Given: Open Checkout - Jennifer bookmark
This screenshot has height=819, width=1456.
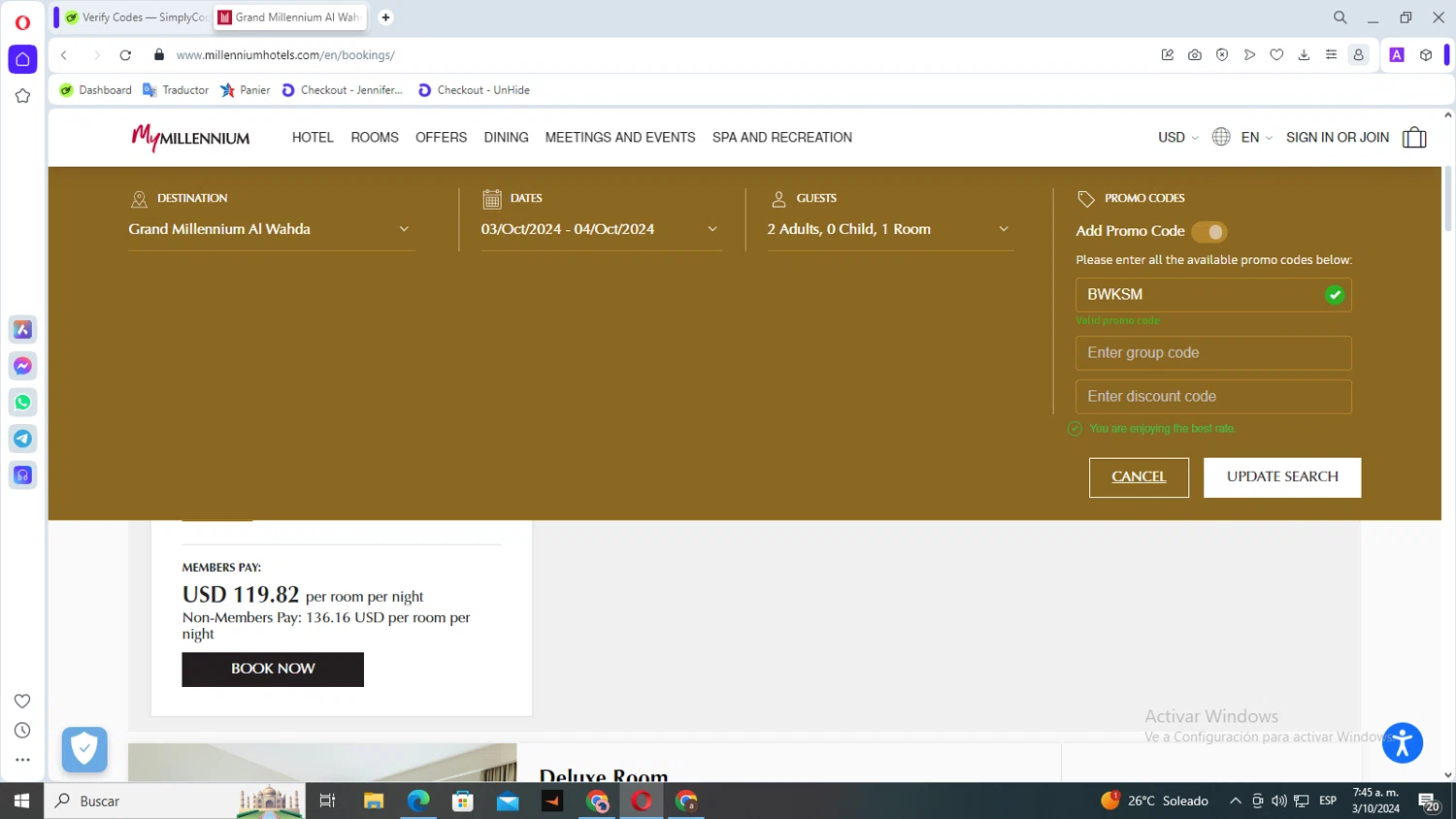Looking at the screenshot, I should pos(342,90).
